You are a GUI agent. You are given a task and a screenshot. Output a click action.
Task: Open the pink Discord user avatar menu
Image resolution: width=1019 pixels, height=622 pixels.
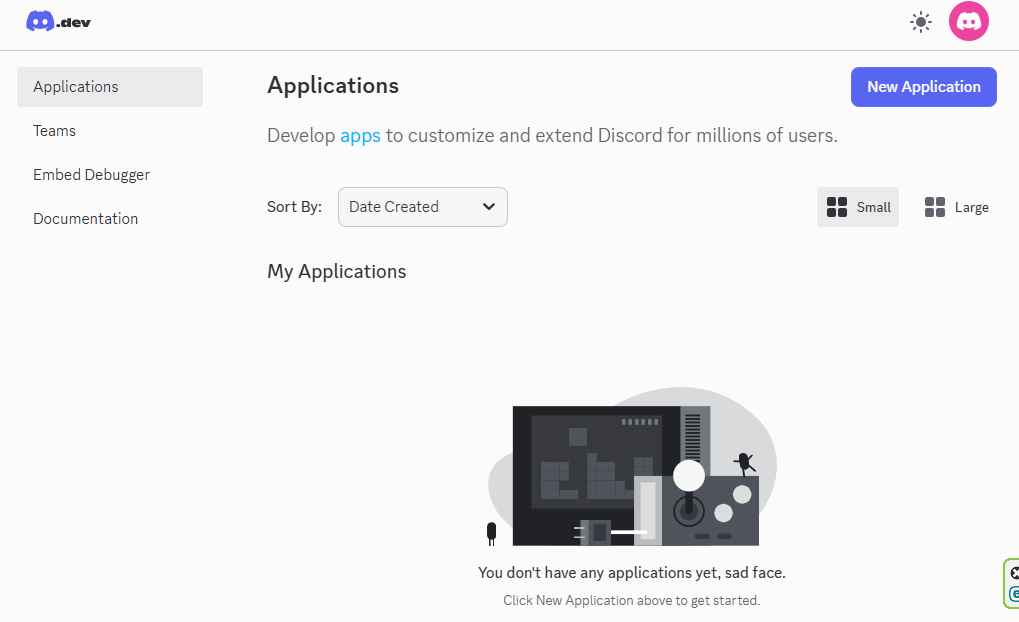968,21
